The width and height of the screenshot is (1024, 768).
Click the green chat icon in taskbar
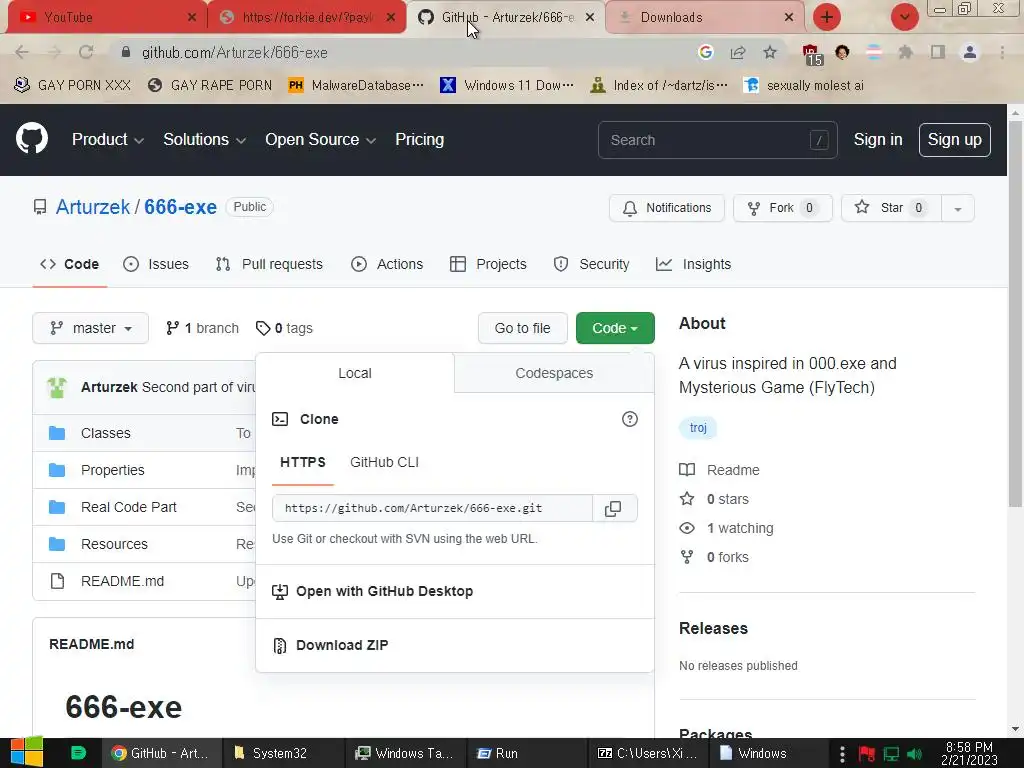click(78, 753)
